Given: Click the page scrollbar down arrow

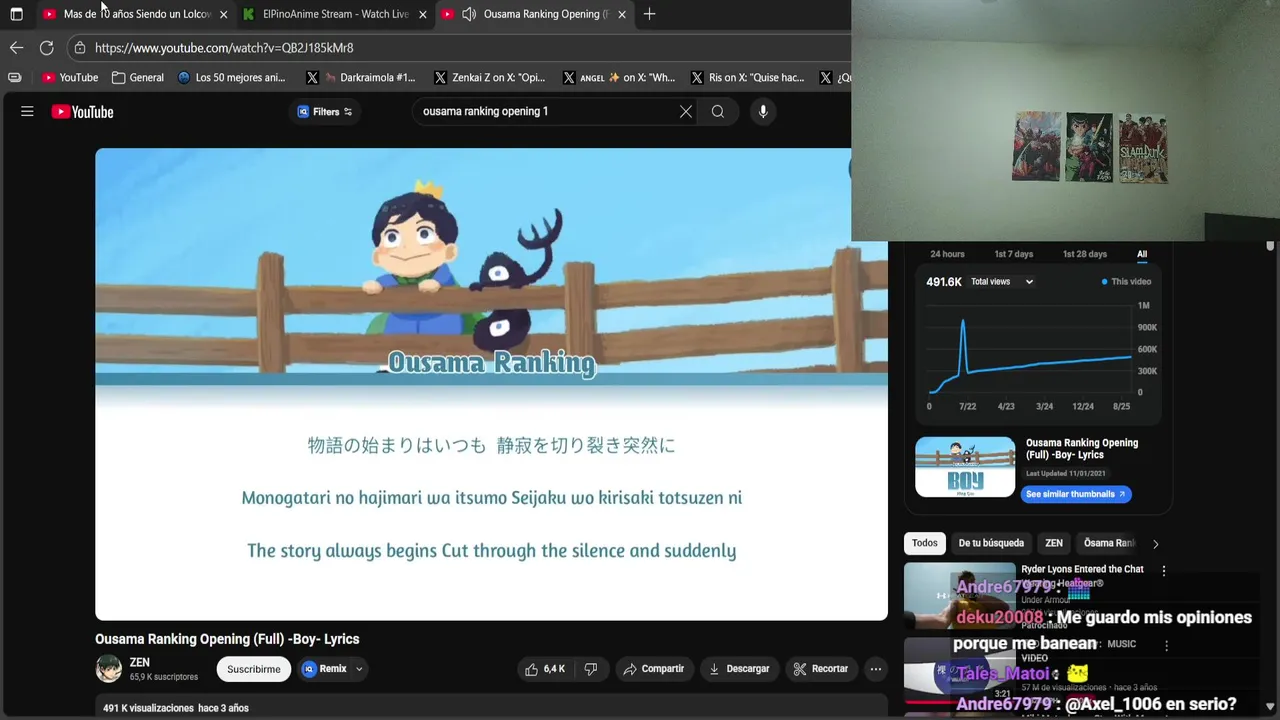Looking at the screenshot, I should pos(1271,707).
